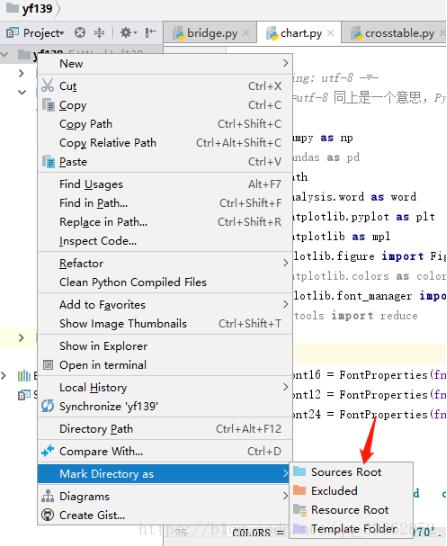
Task: Expand the Local History submenu
Action: pyautogui.click(x=285, y=387)
